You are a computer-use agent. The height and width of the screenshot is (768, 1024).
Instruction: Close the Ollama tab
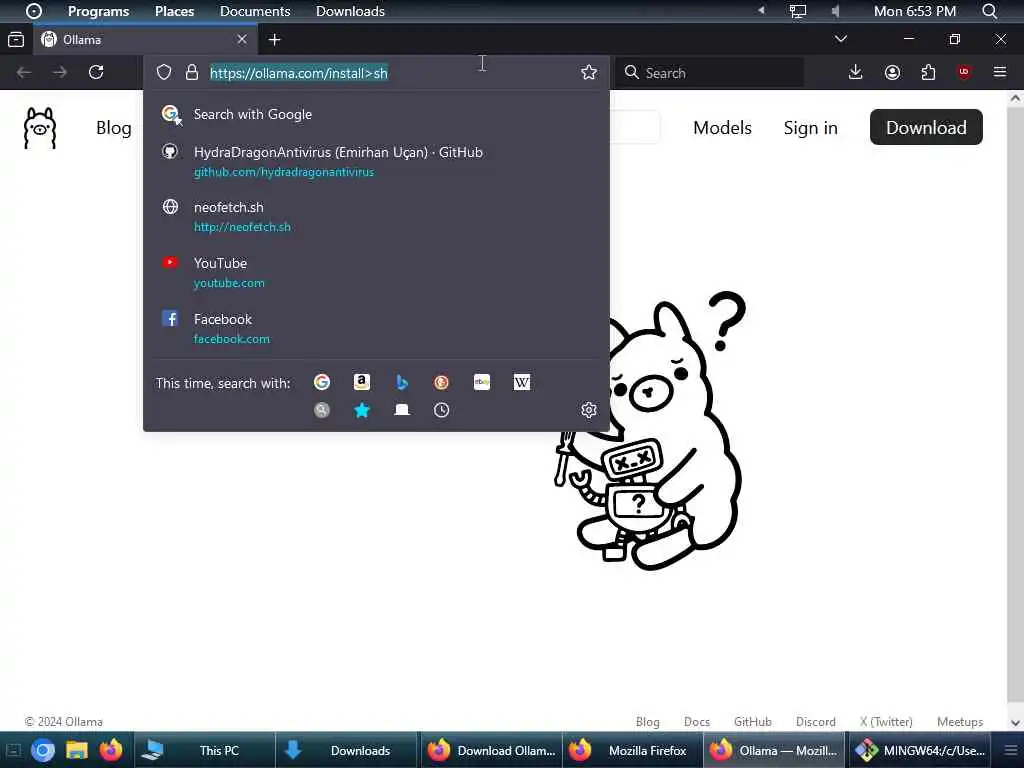pyautogui.click(x=242, y=39)
